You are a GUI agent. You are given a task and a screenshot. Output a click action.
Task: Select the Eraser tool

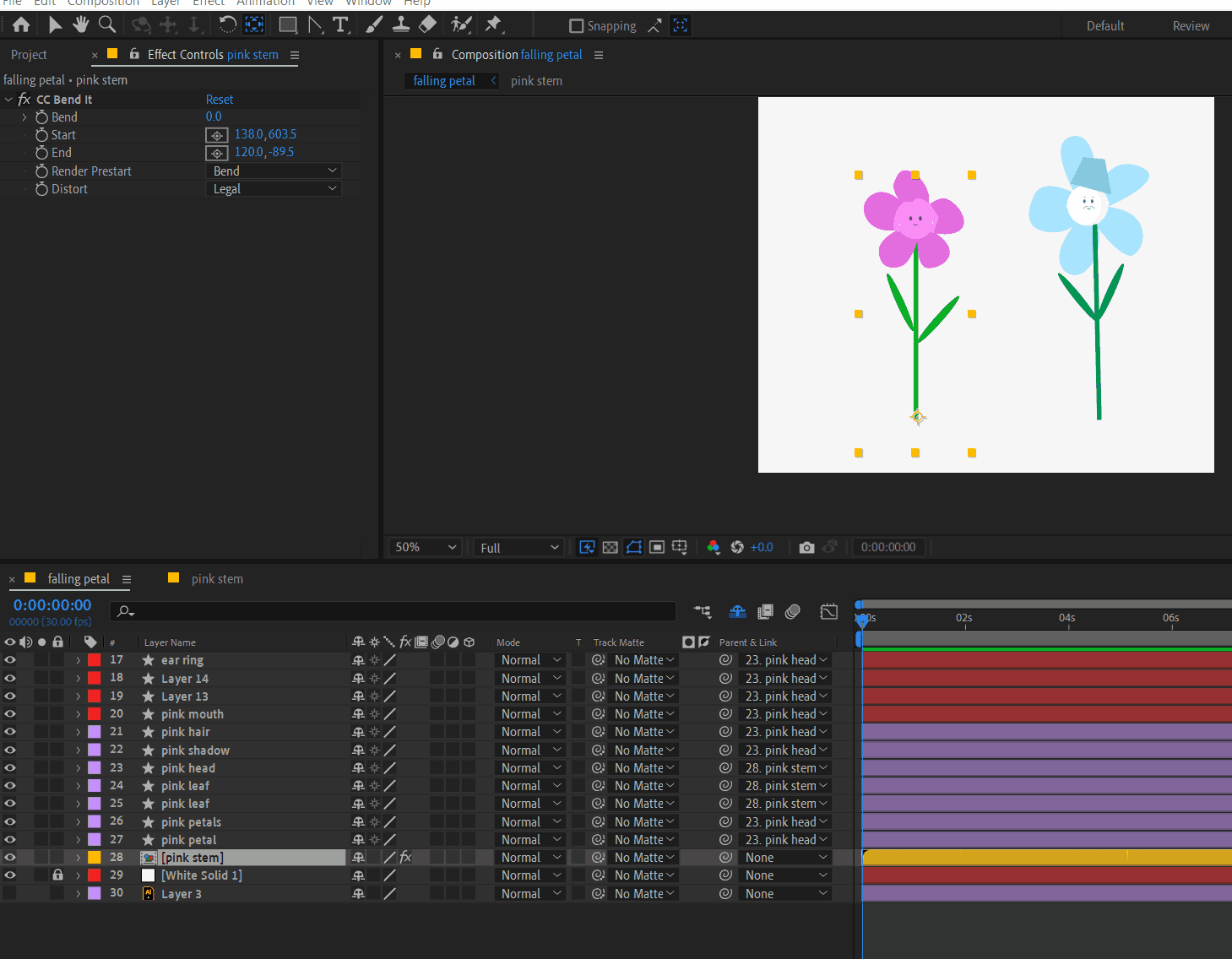point(428,25)
